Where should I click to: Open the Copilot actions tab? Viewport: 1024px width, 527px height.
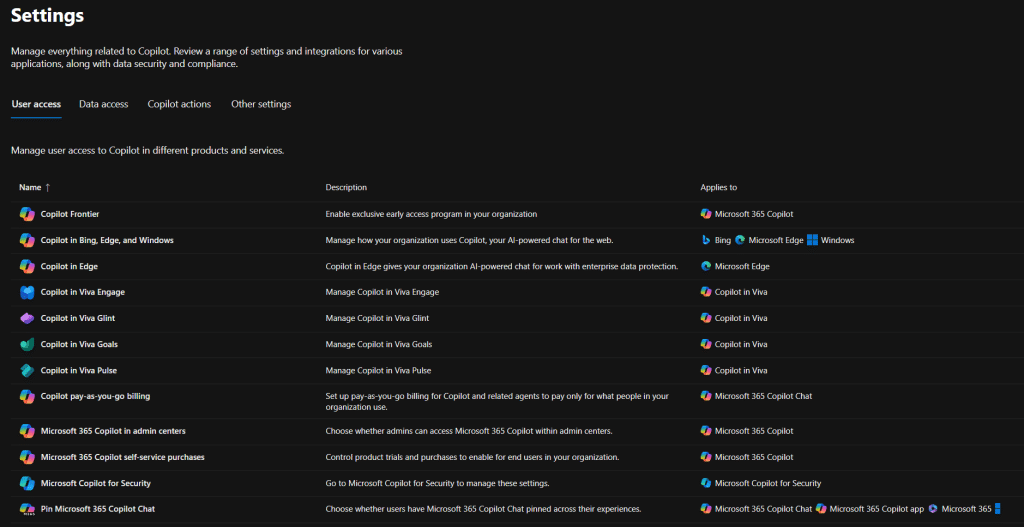(x=180, y=104)
